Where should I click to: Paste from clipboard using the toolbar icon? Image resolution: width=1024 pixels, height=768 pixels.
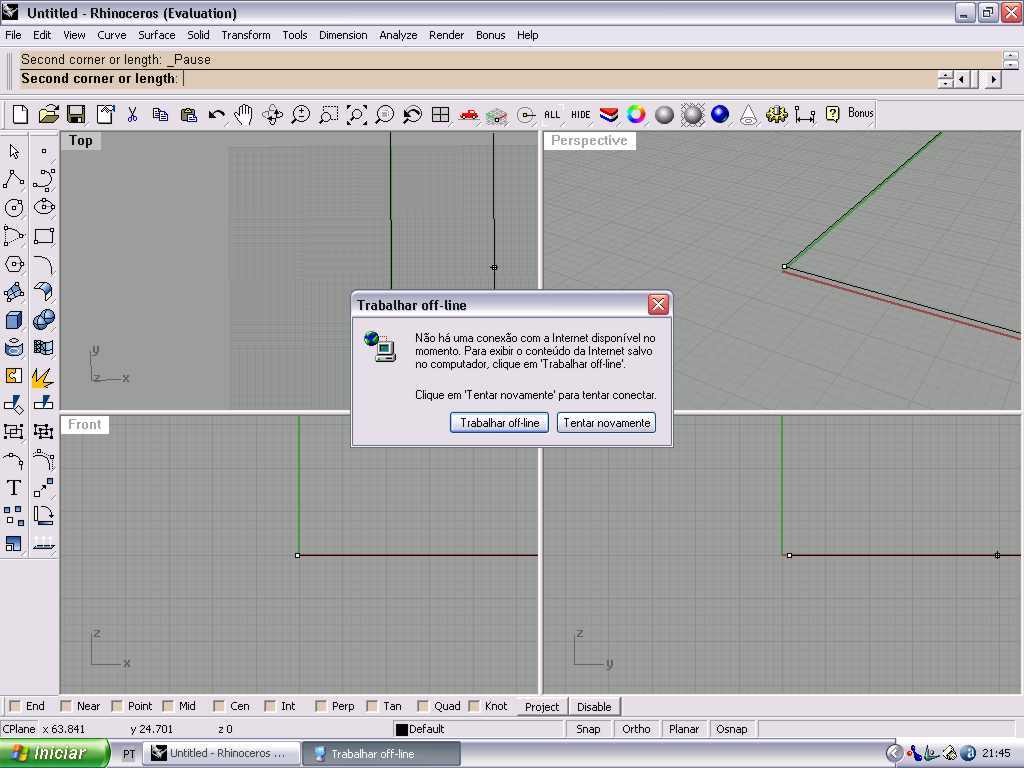[x=189, y=115]
